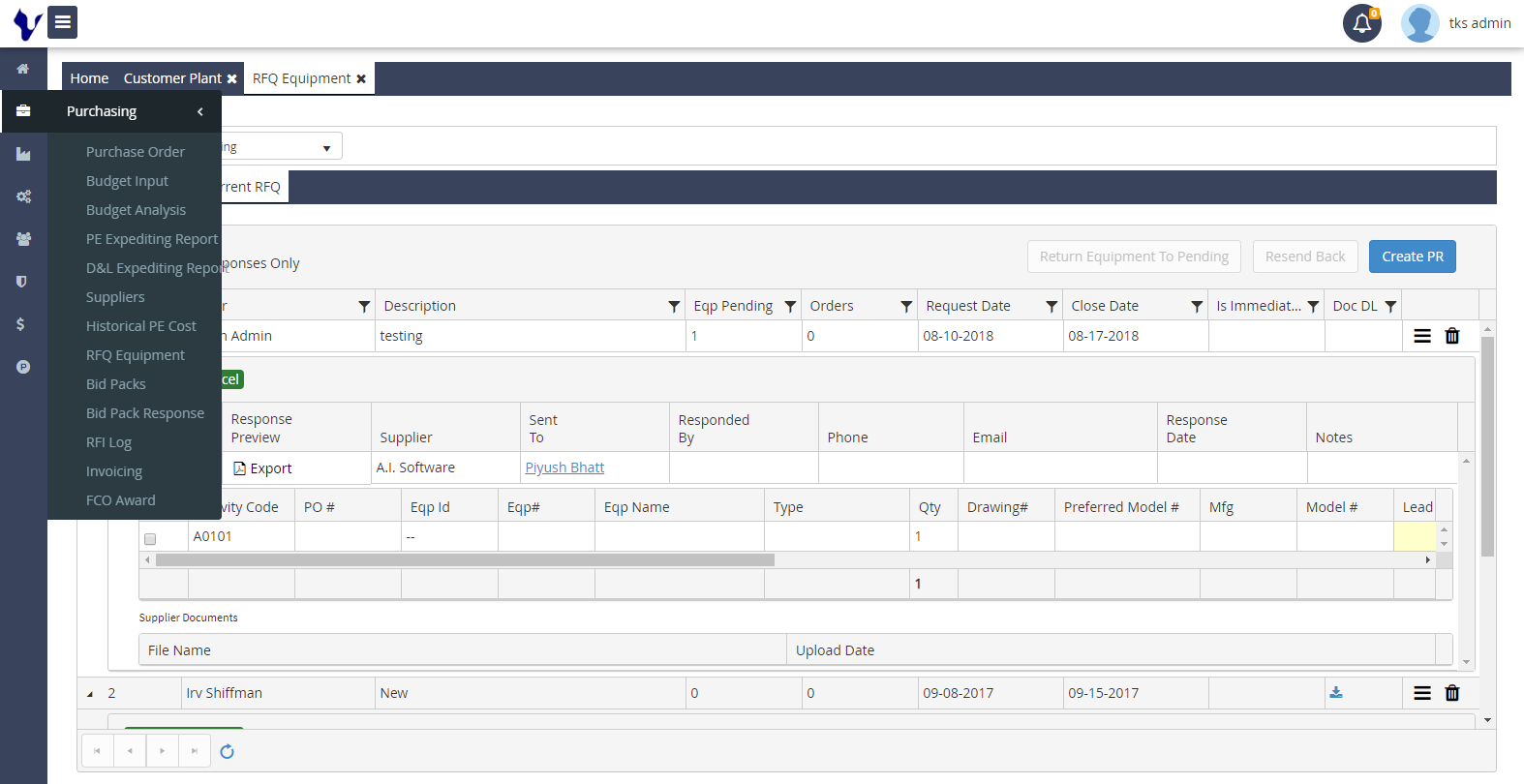Open the notifications bell
The width and height of the screenshot is (1524, 784).
(x=1361, y=23)
